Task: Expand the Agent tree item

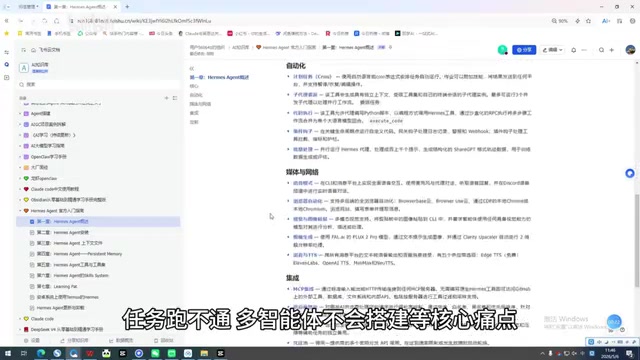Action: click(20, 113)
